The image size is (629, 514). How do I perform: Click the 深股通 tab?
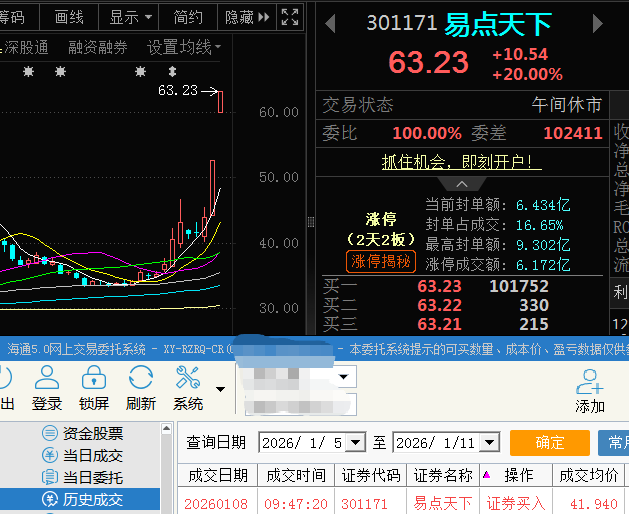pyautogui.click(x=24, y=47)
